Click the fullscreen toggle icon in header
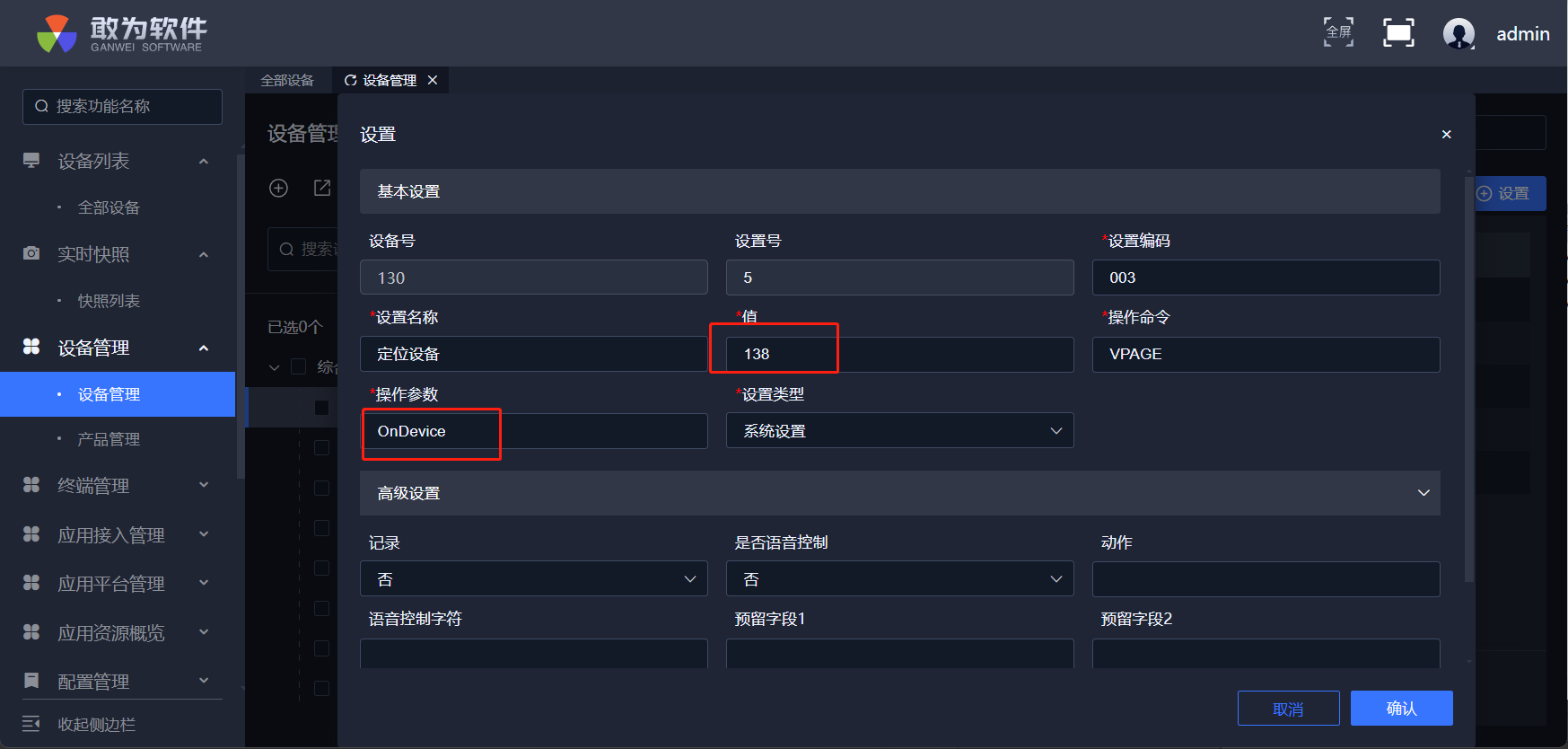 pos(1398,33)
